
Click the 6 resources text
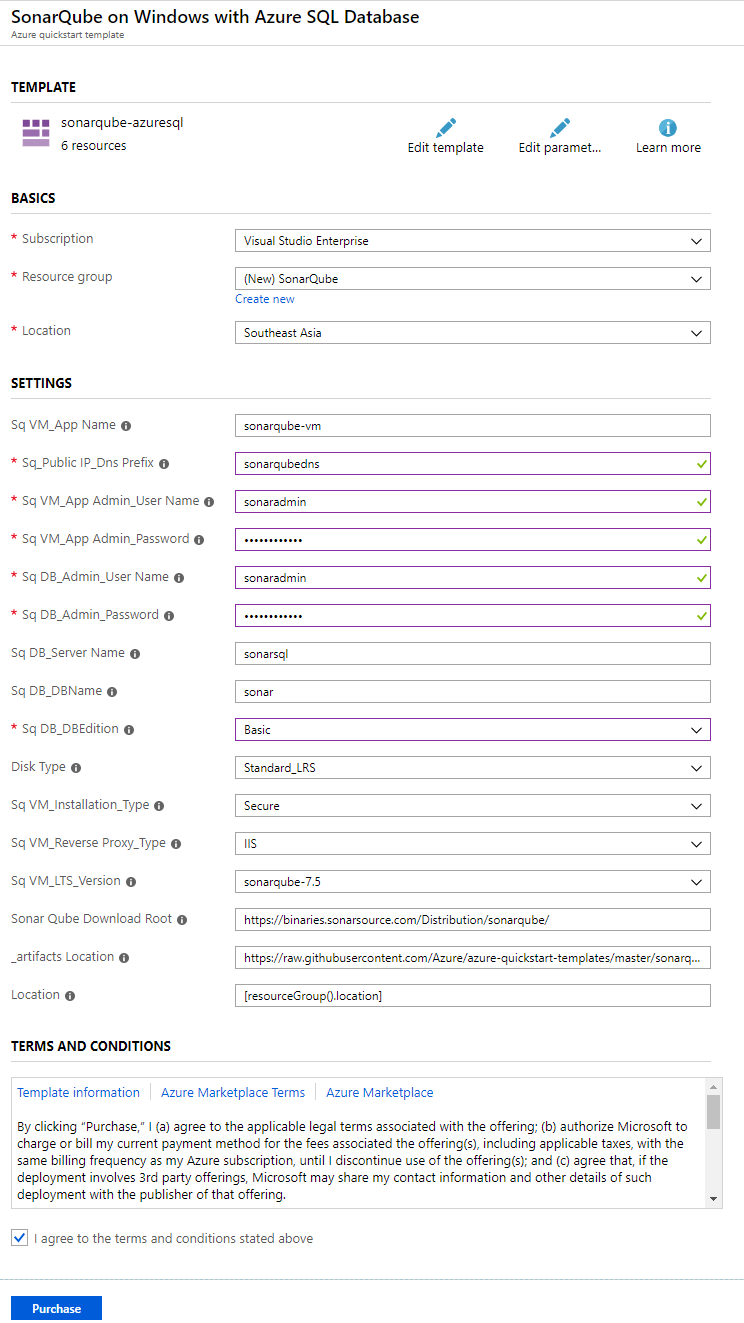click(x=94, y=146)
